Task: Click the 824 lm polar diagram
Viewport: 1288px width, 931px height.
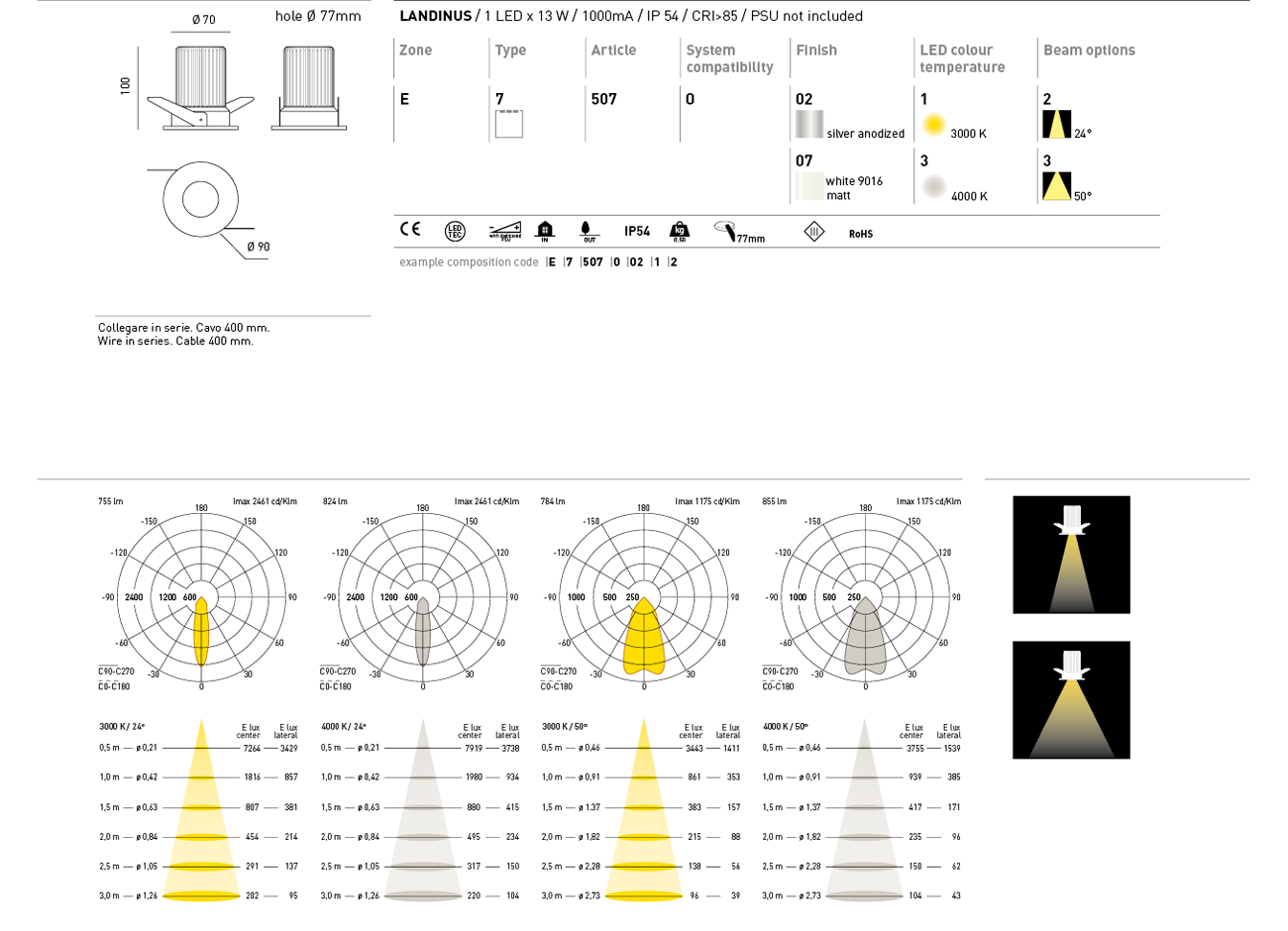Action: [423, 596]
